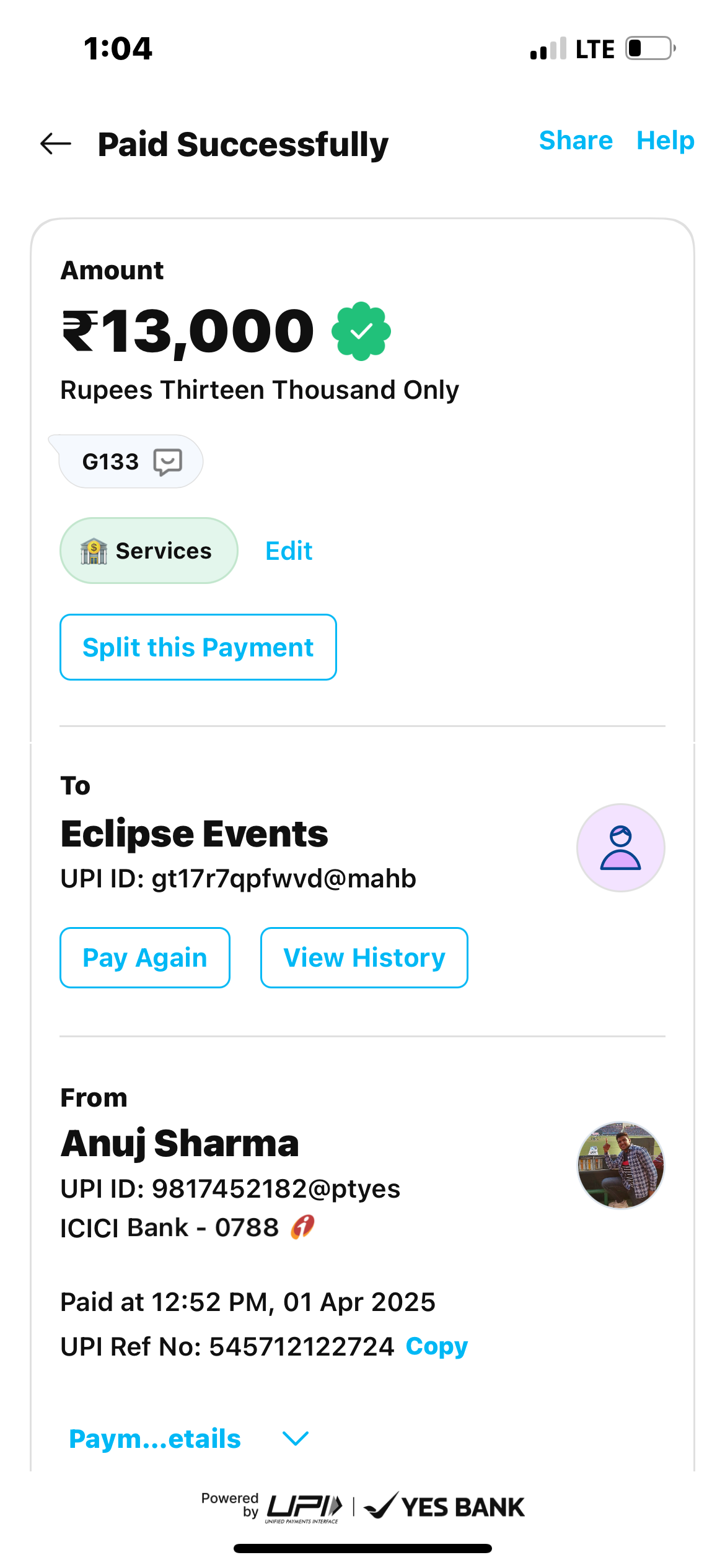Open the Share option
The image size is (725, 1568).
[x=576, y=141]
